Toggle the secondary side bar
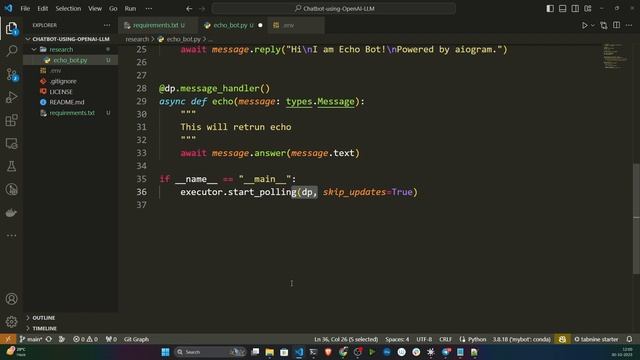640x360 pixels. 575,9
